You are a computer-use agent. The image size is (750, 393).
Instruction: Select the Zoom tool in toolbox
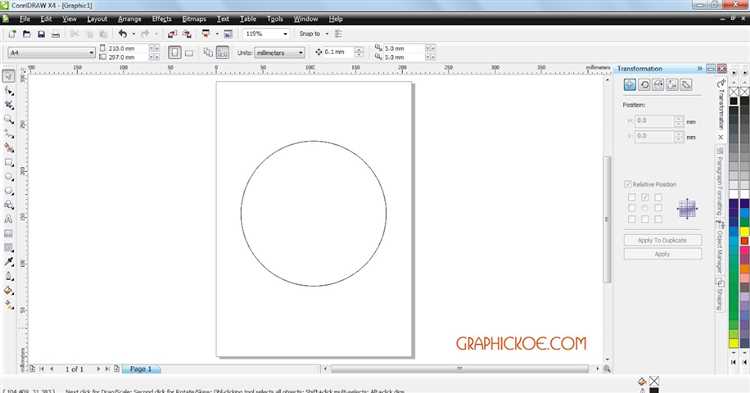(9, 119)
